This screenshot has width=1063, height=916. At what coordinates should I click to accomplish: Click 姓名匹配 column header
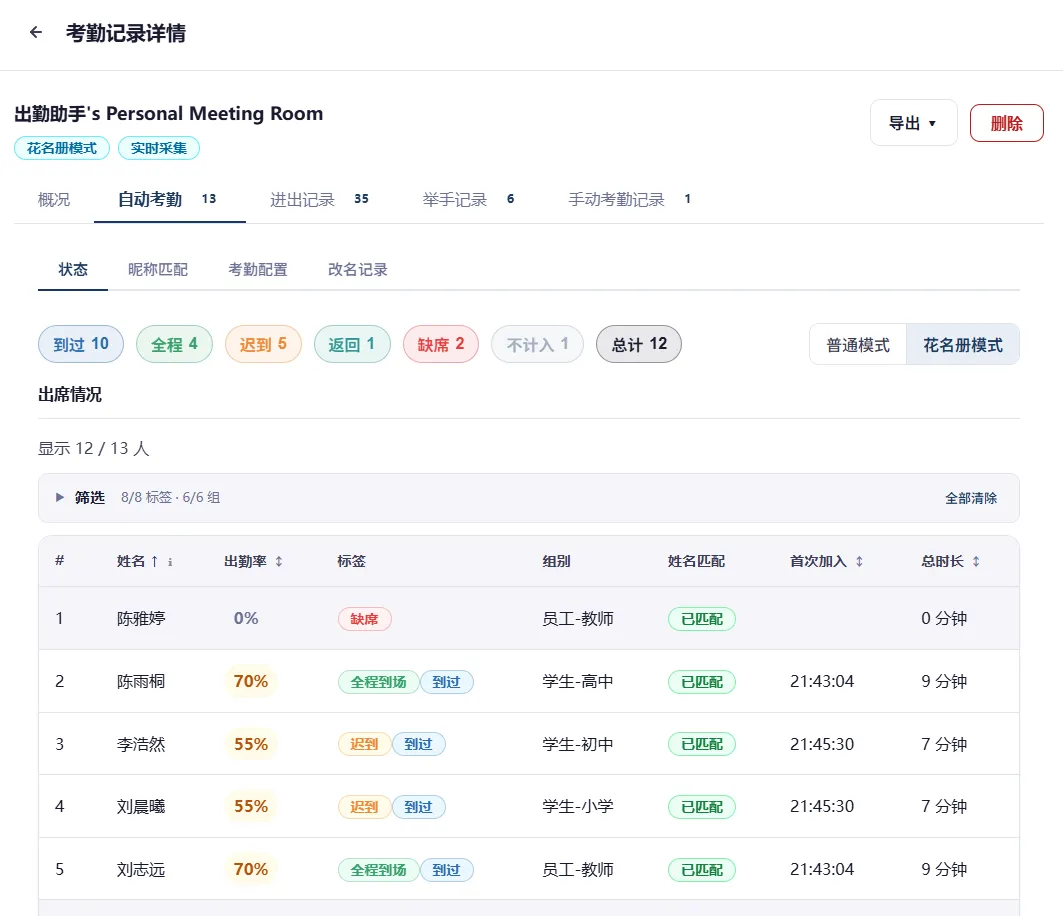point(696,561)
